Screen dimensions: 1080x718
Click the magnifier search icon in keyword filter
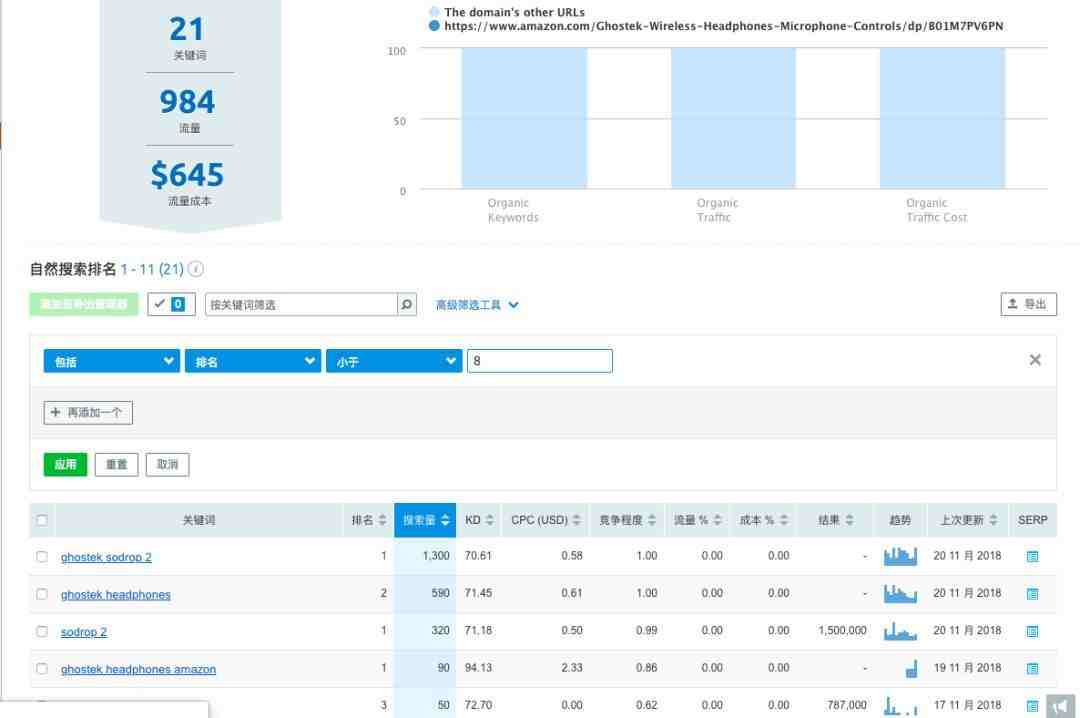pyautogui.click(x=406, y=304)
